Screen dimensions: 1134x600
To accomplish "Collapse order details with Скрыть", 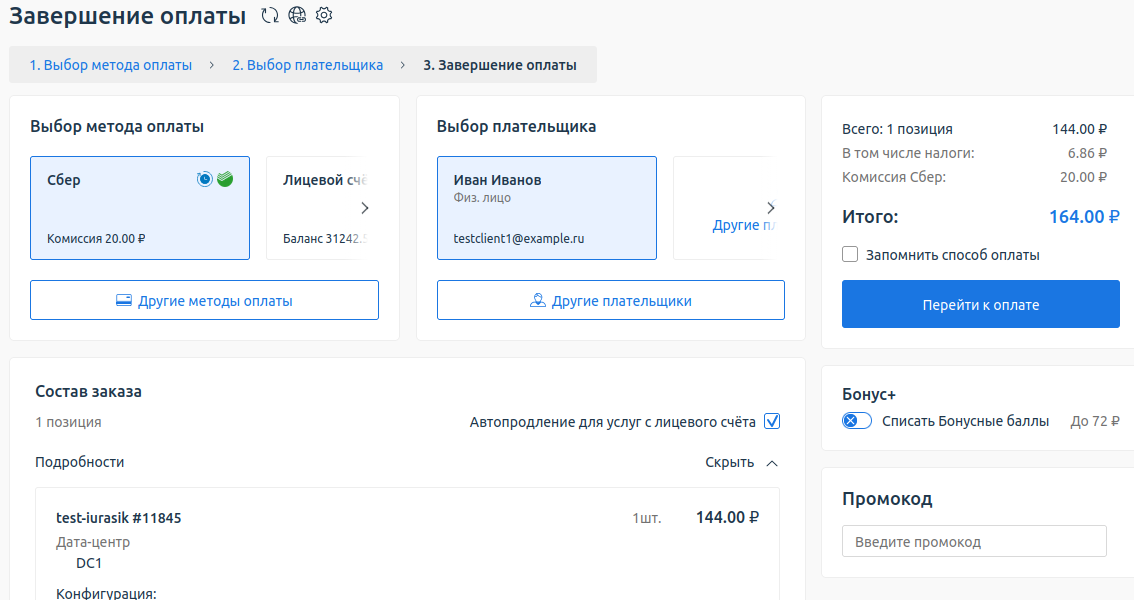I will click(x=741, y=462).
